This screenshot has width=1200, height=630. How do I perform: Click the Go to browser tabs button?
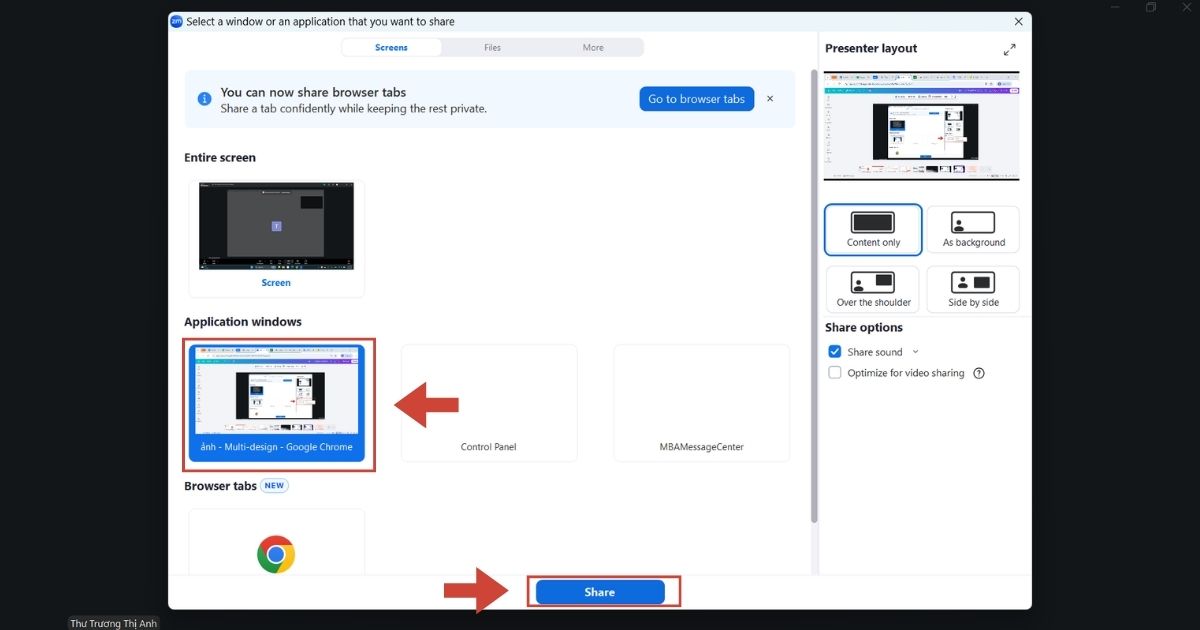(697, 99)
